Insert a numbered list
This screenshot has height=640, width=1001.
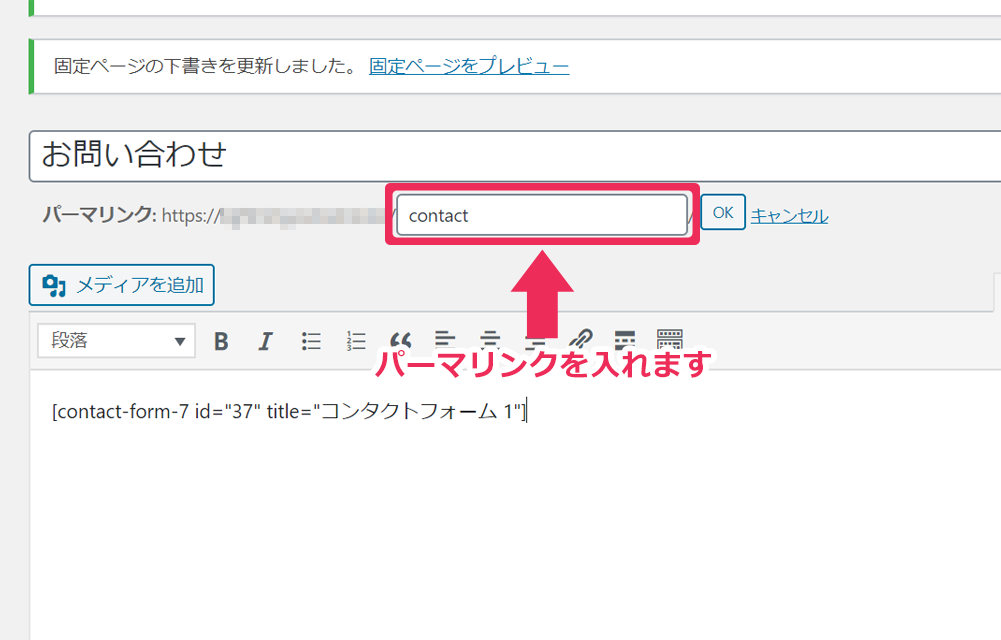point(356,341)
